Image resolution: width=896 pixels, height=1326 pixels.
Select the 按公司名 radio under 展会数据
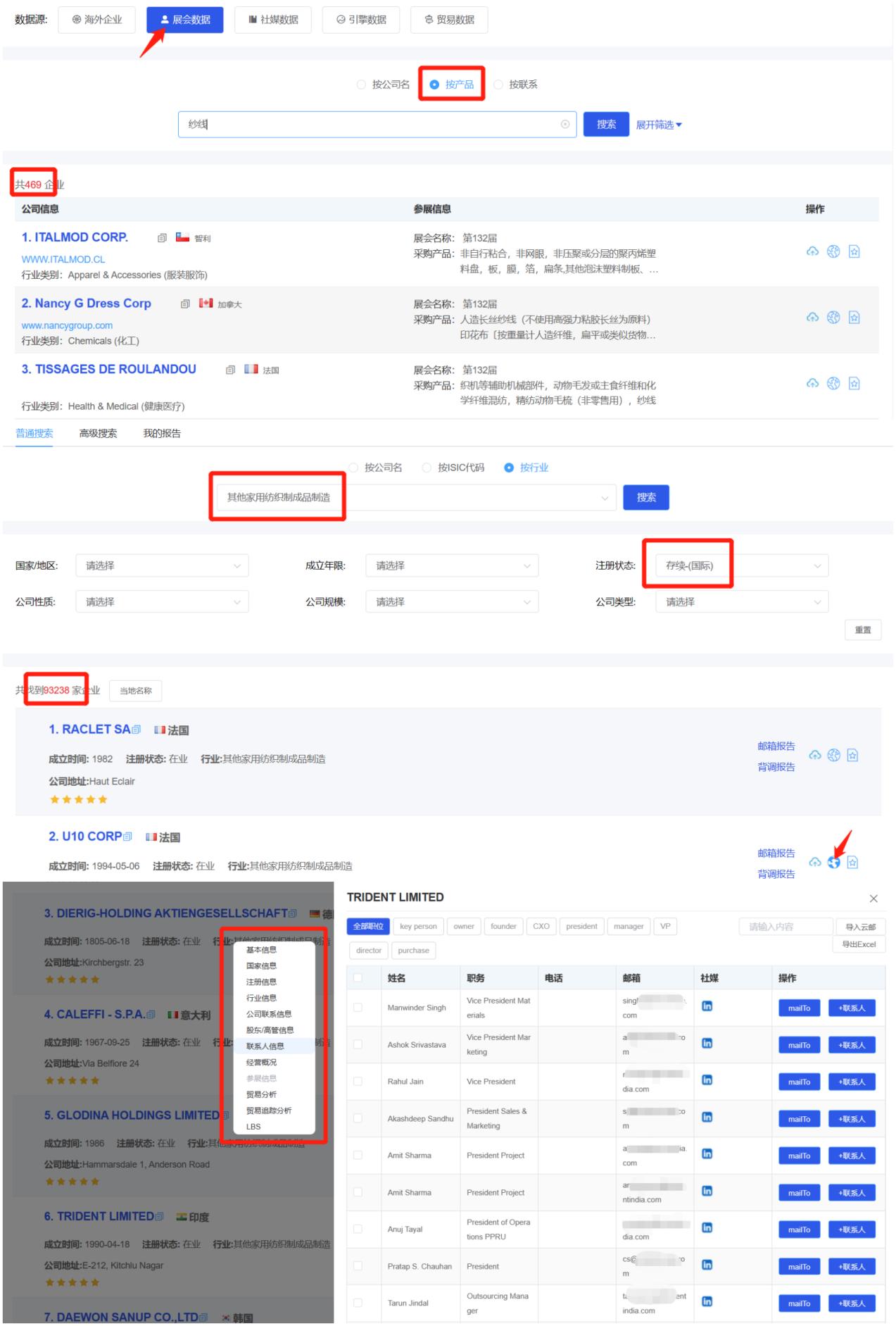(362, 85)
